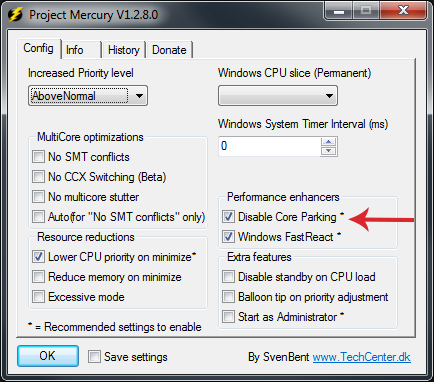The image size is (434, 382).
Task: Toggle Windows FastReact checkbox off
Action: (228, 237)
